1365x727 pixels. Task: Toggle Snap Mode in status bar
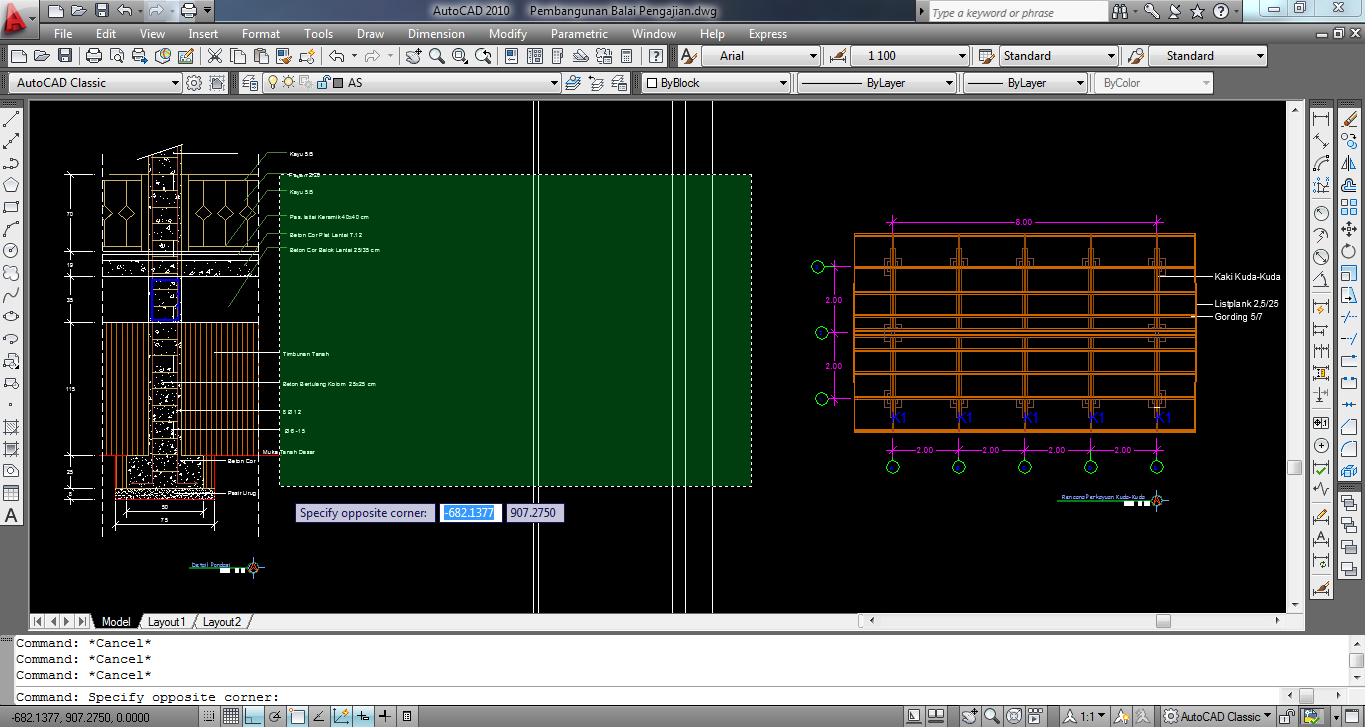(211, 716)
